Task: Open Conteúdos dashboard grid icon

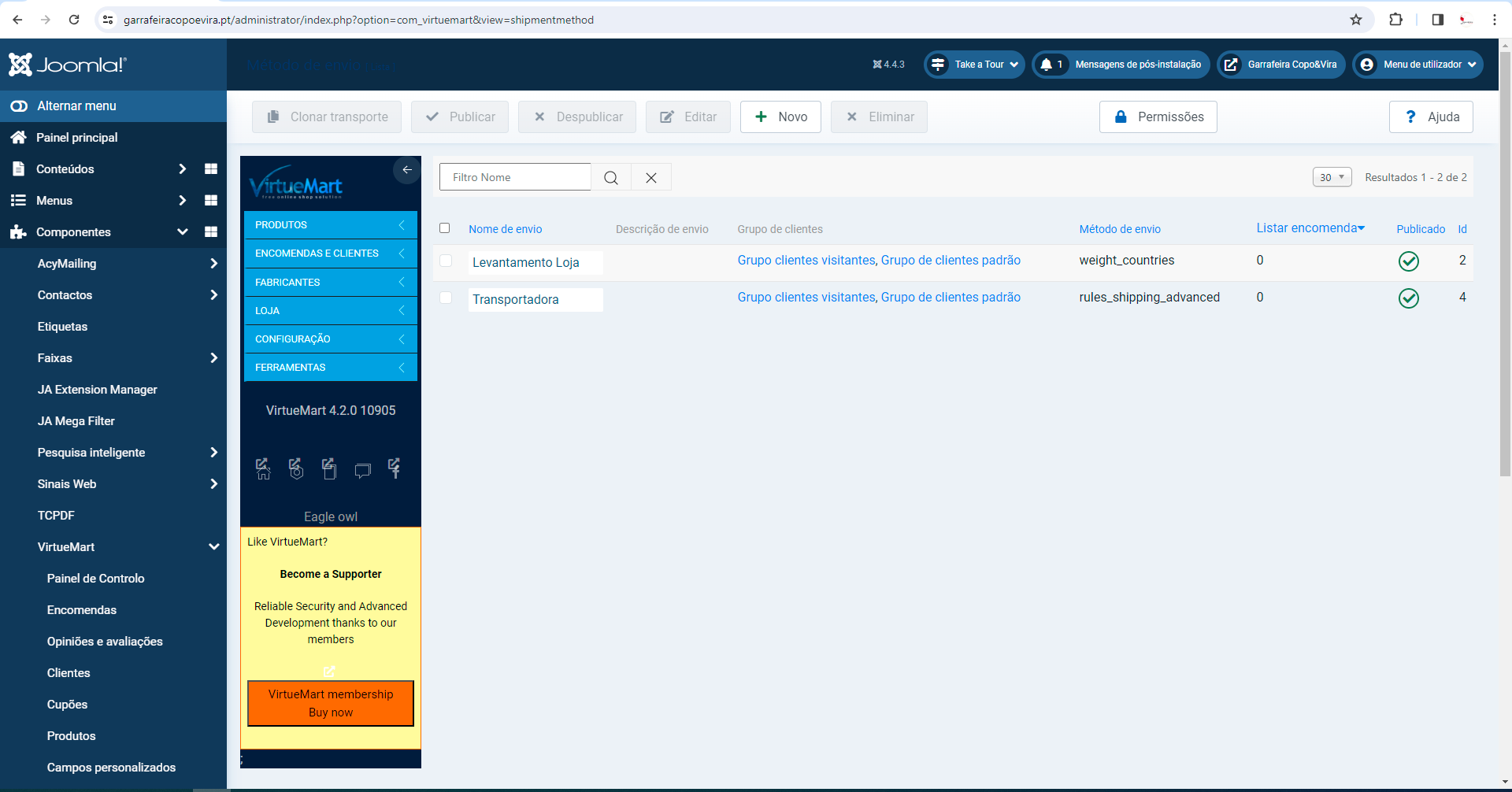Action: [211, 169]
